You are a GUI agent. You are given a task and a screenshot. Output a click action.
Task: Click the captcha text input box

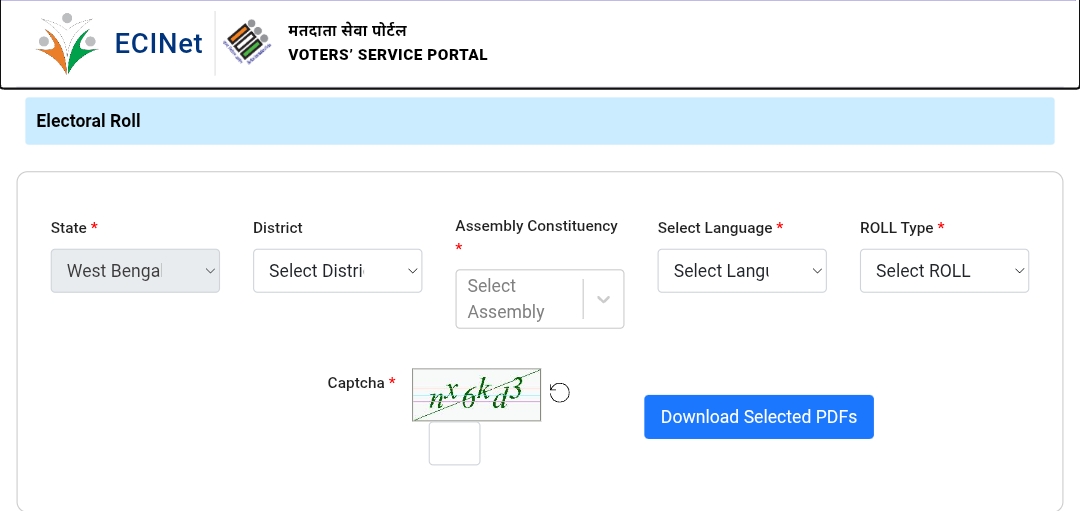point(455,444)
